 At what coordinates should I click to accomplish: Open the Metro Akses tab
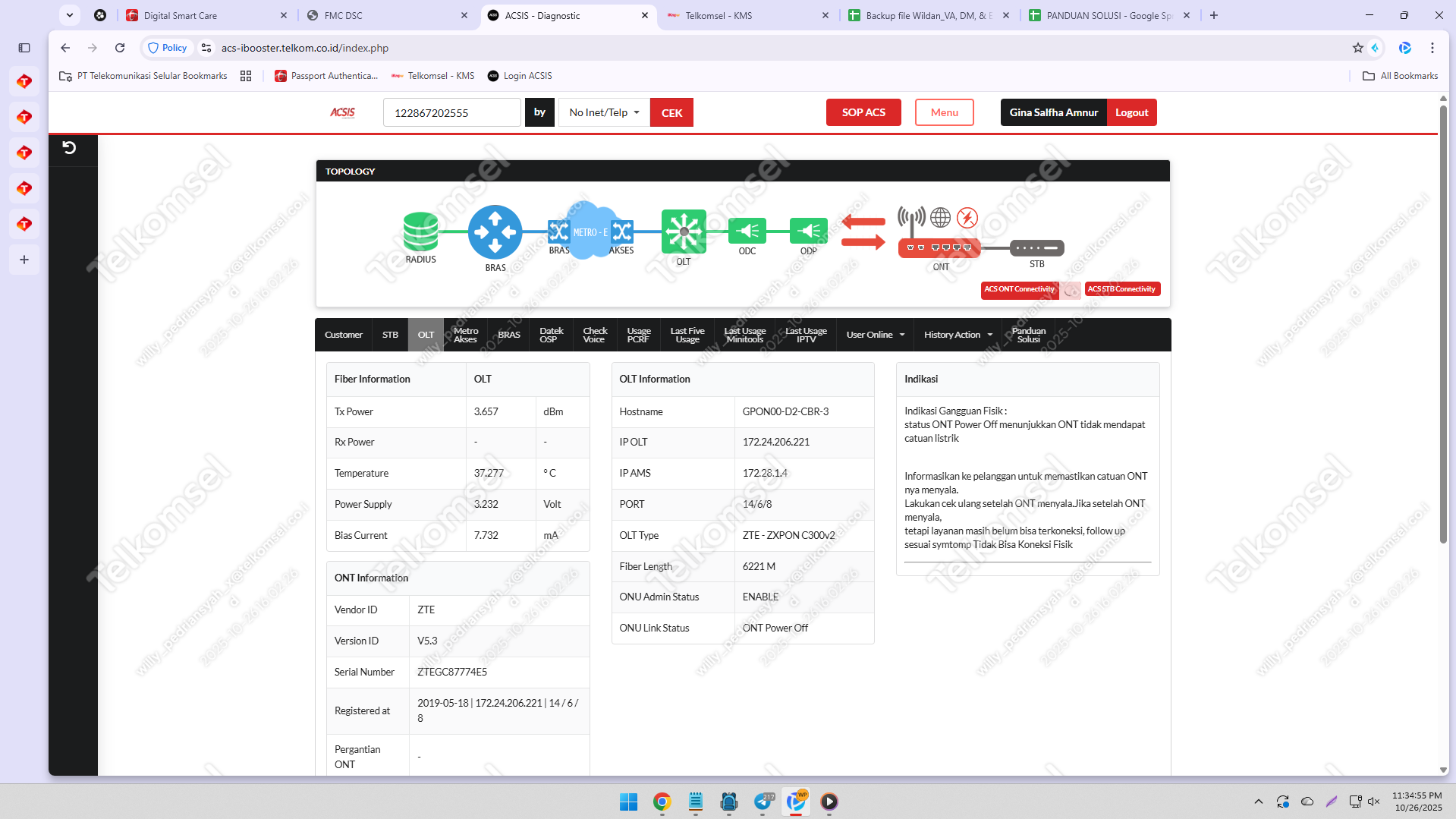point(466,335)
